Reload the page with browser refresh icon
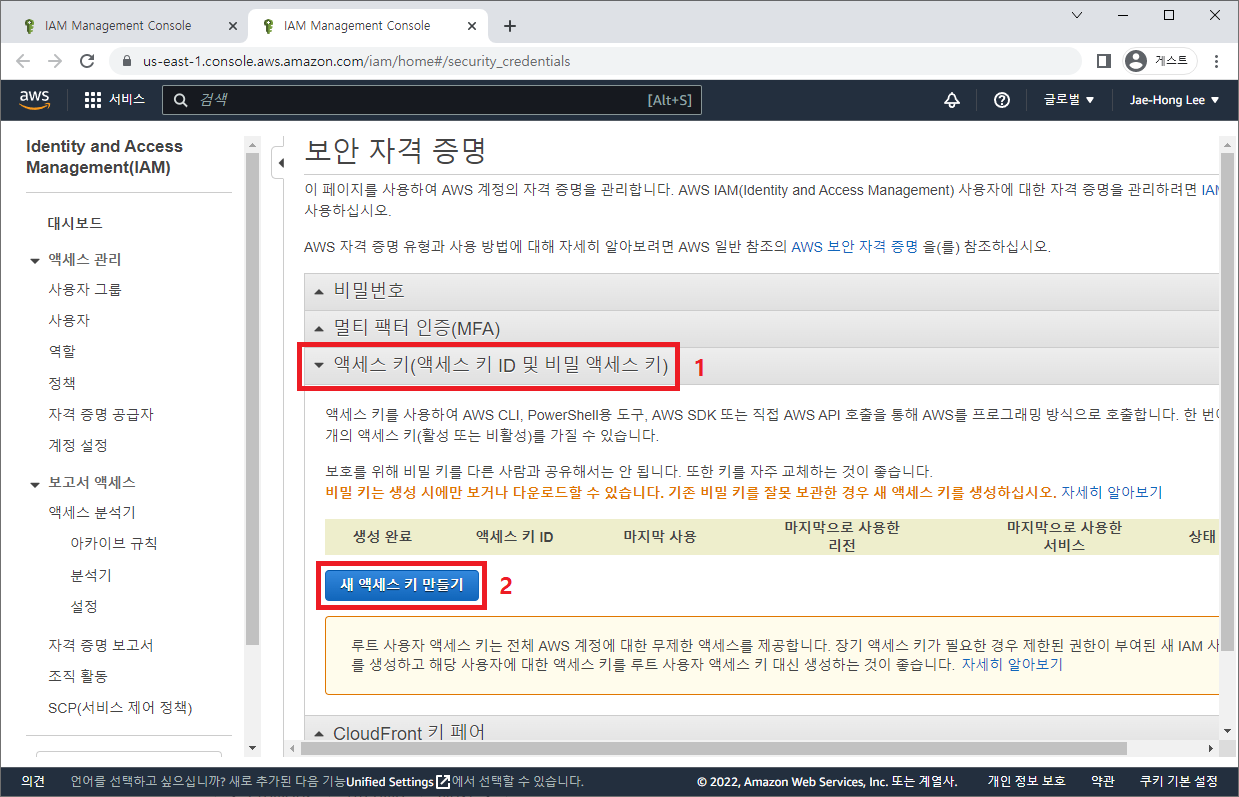Viewport: 1239px width, 797px height. (x=87, y=61)
